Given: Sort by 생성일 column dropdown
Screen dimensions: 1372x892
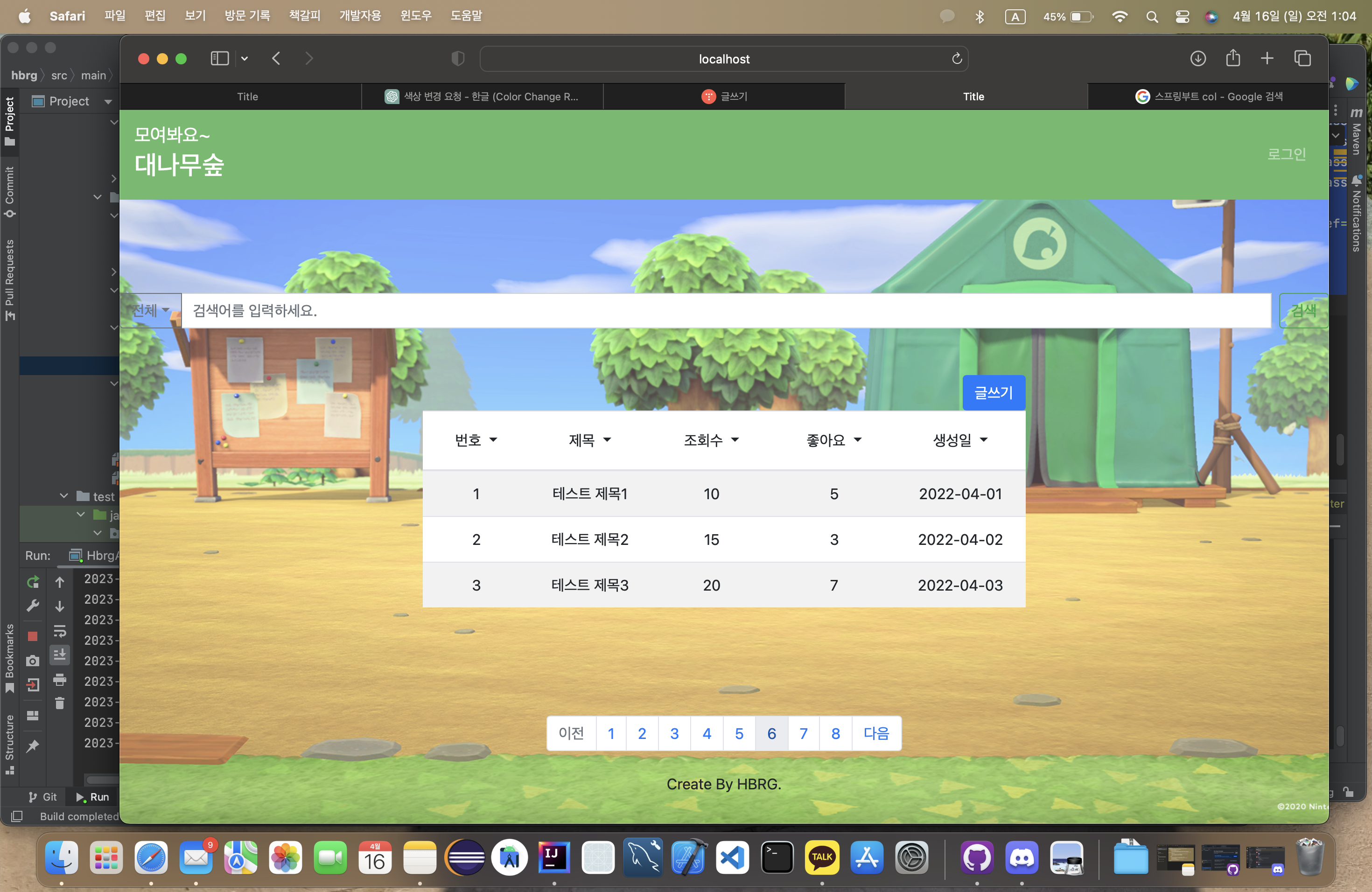Looking at the screenshot, I should coord(960,440).
